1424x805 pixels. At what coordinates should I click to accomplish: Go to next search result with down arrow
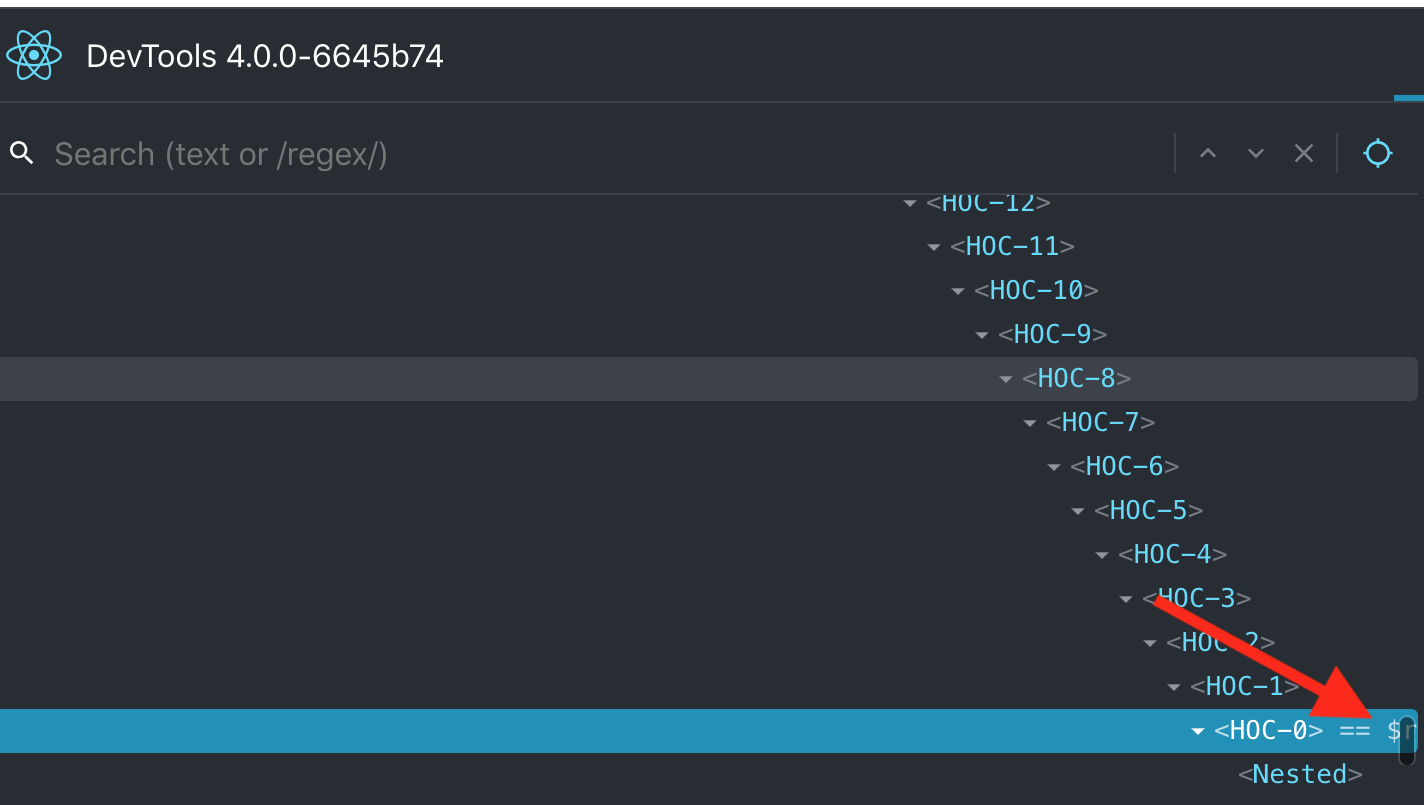coord(1255,153)
